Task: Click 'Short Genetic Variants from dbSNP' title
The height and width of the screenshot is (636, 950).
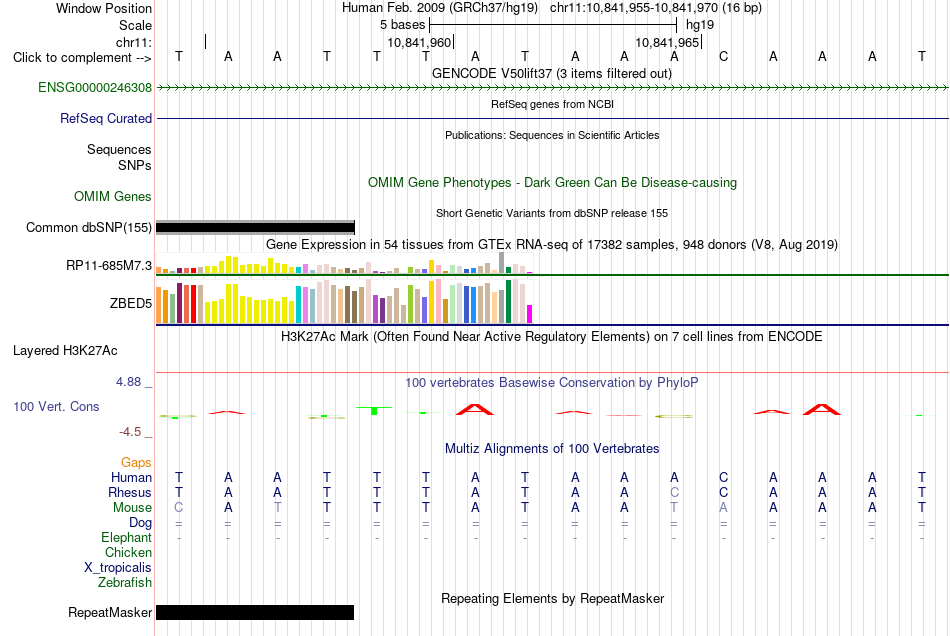Action: (551, 213)
